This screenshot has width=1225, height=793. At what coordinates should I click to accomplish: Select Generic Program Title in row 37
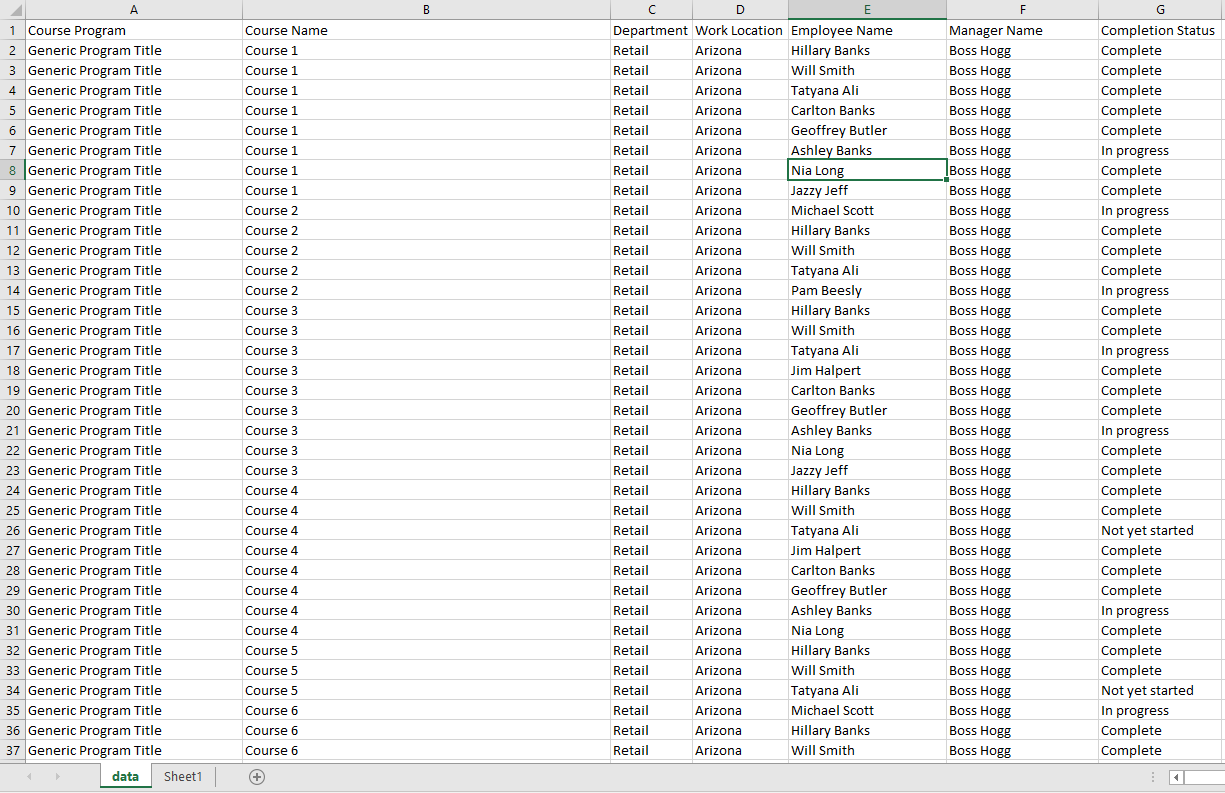tap(134, 750)
